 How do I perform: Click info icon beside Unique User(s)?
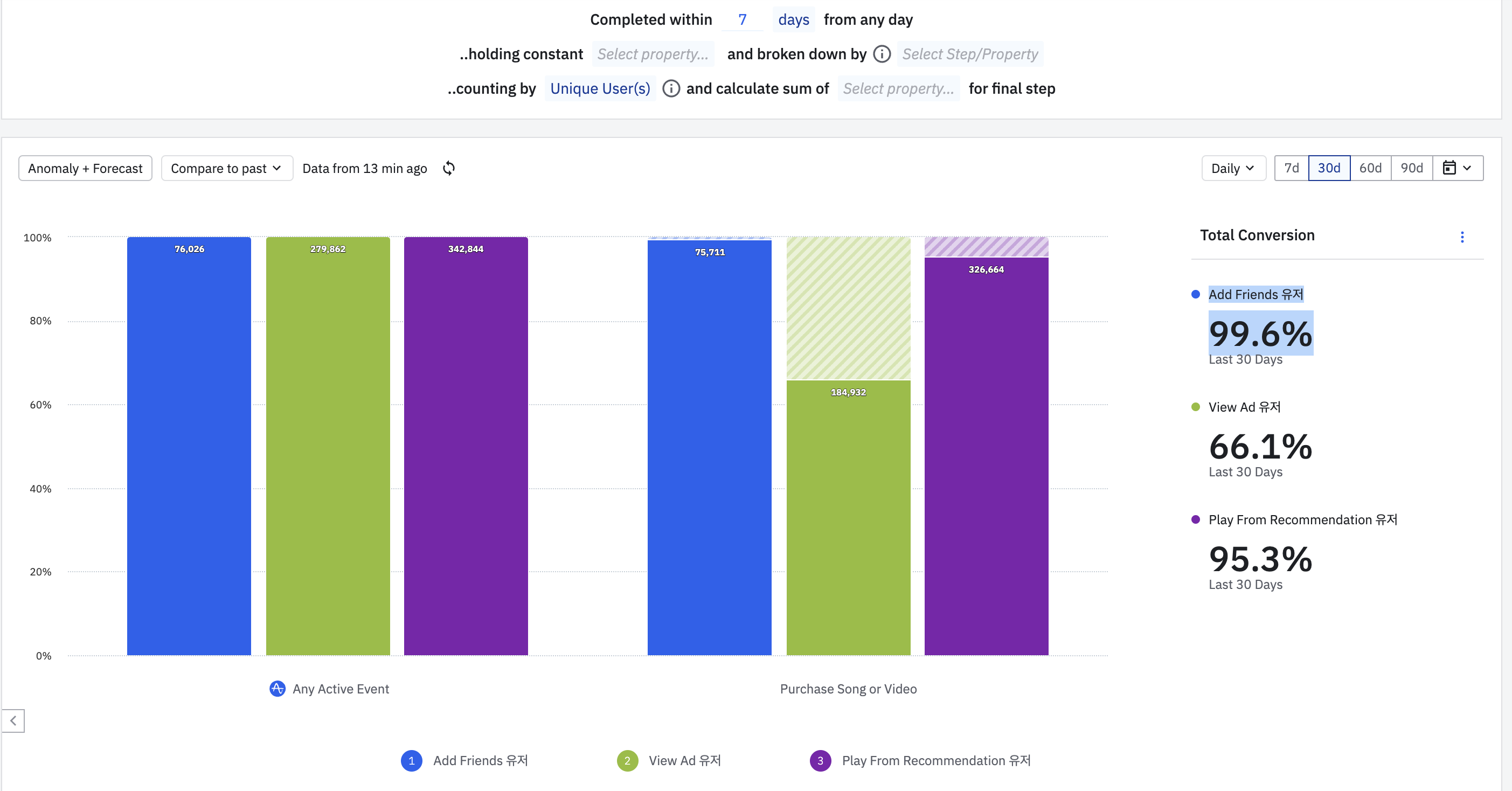tap(671, 88)
